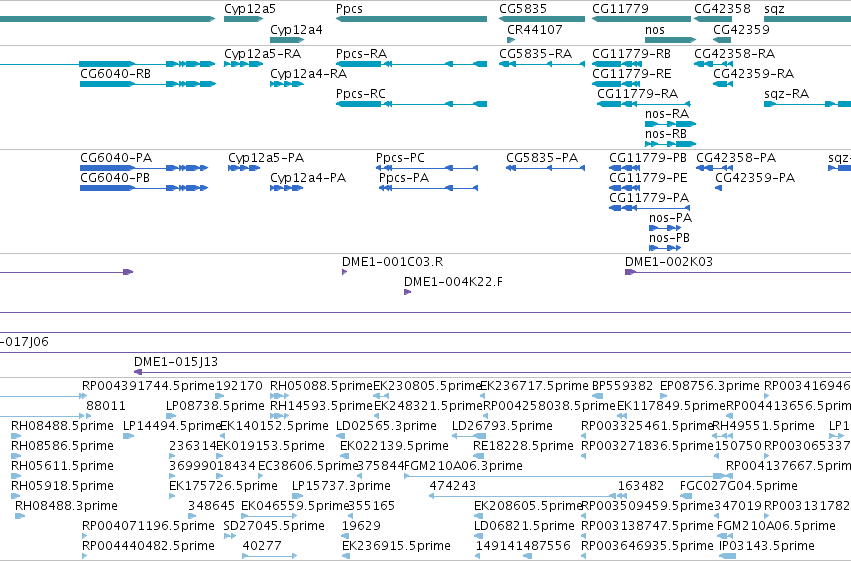Select the CG6040-RB transcript
Screen dimensions: 851x561
click(148, 84)
